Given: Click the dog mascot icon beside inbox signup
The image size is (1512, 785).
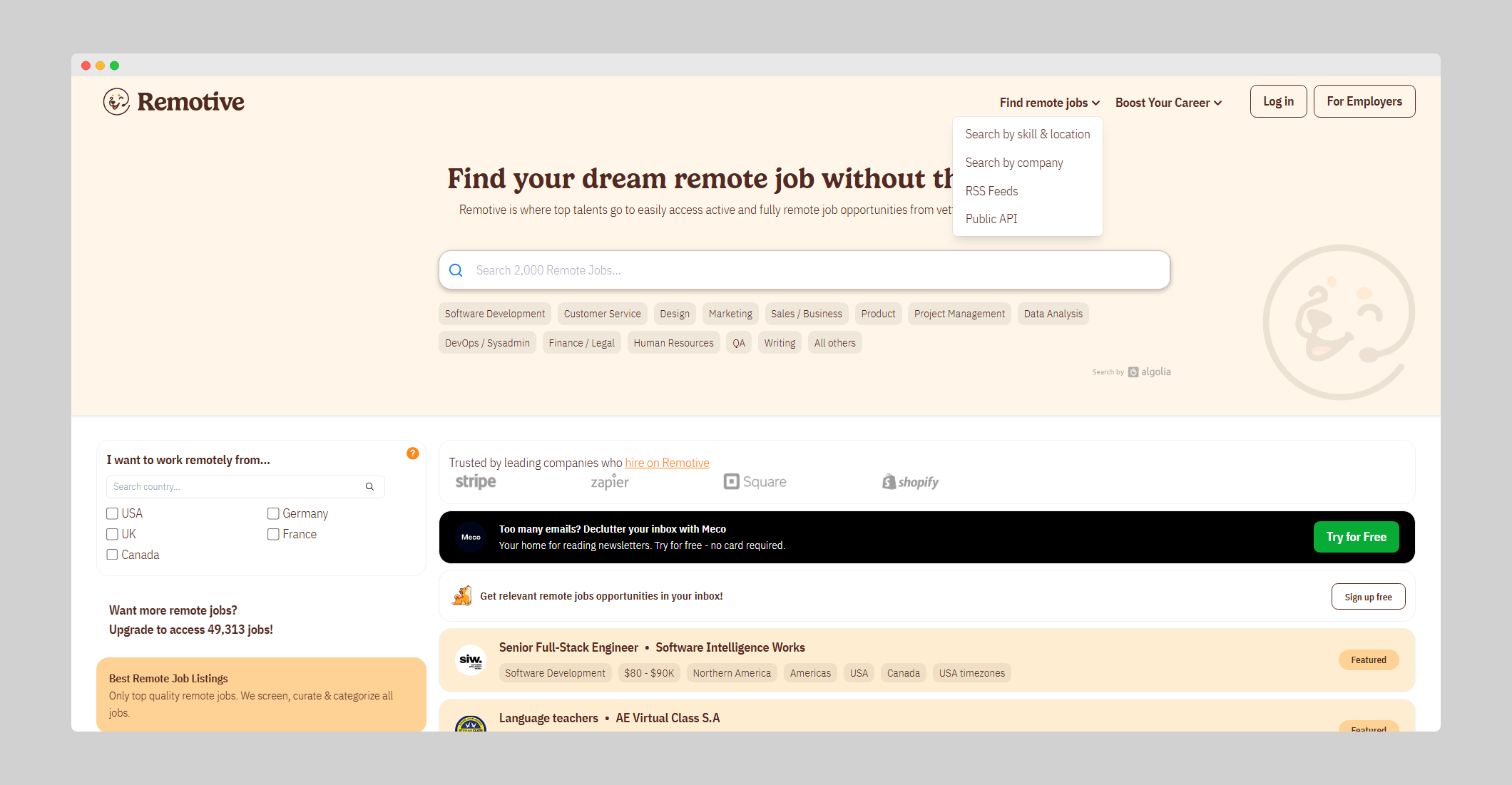Looking at the screenshot, I should coord(462,596).
